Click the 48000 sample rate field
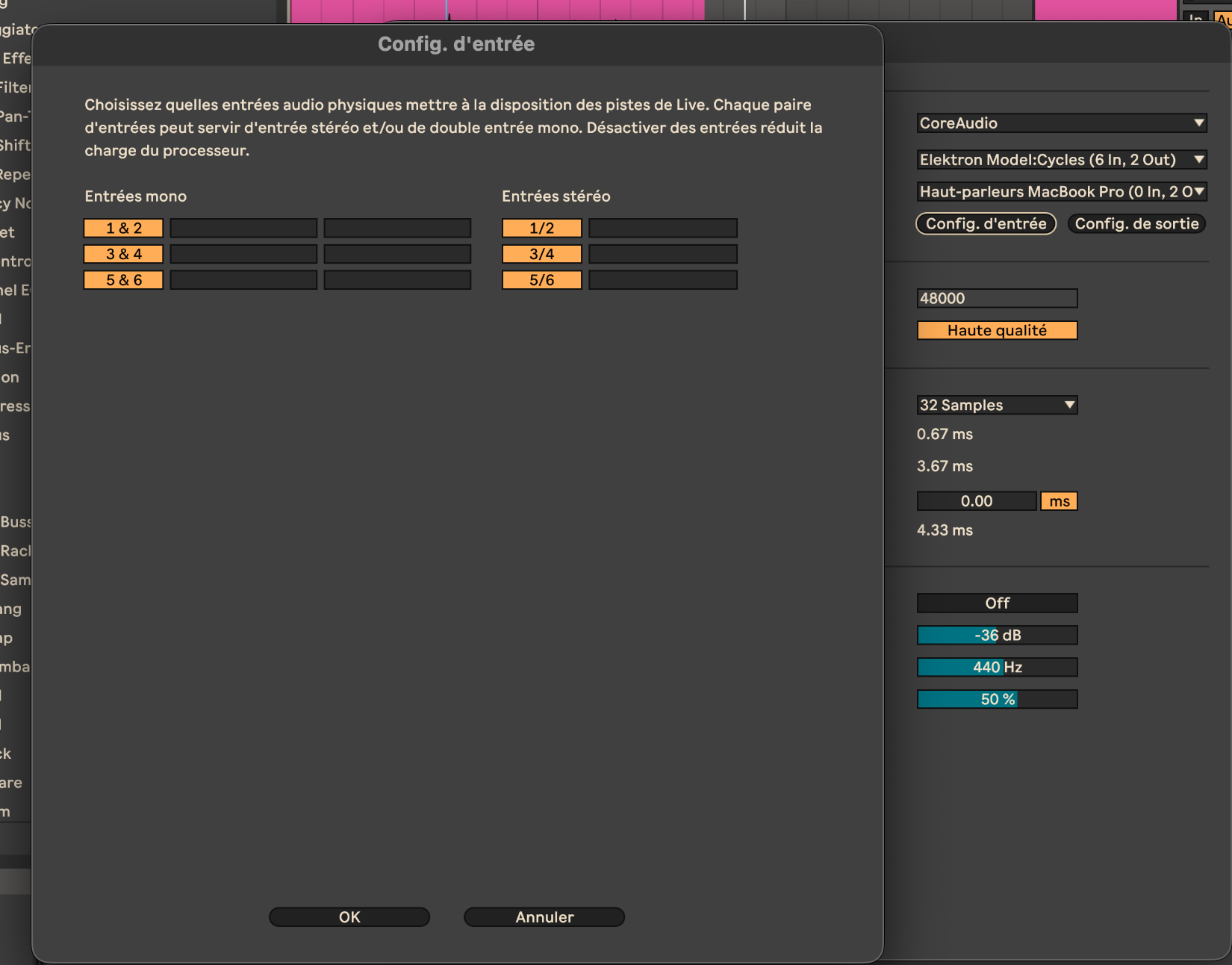 point(997,299)
